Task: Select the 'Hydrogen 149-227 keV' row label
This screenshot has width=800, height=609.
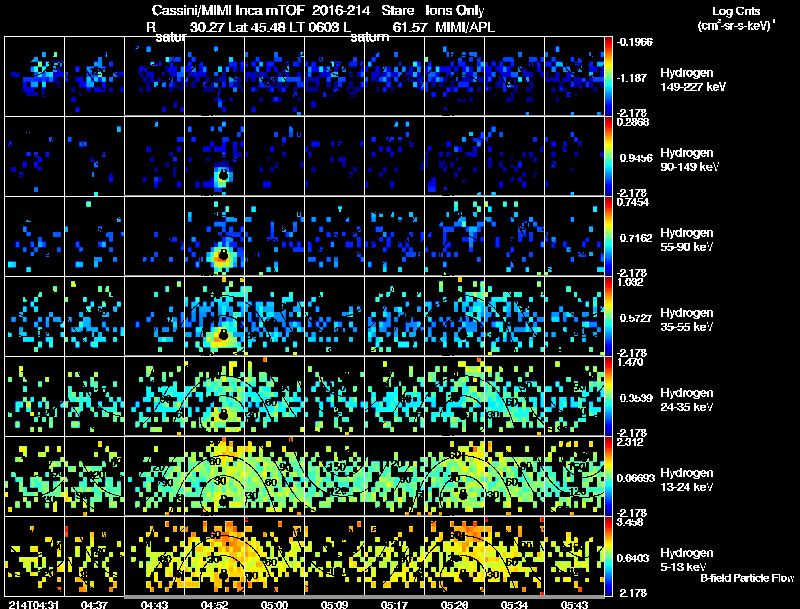Action: [692, 80]
